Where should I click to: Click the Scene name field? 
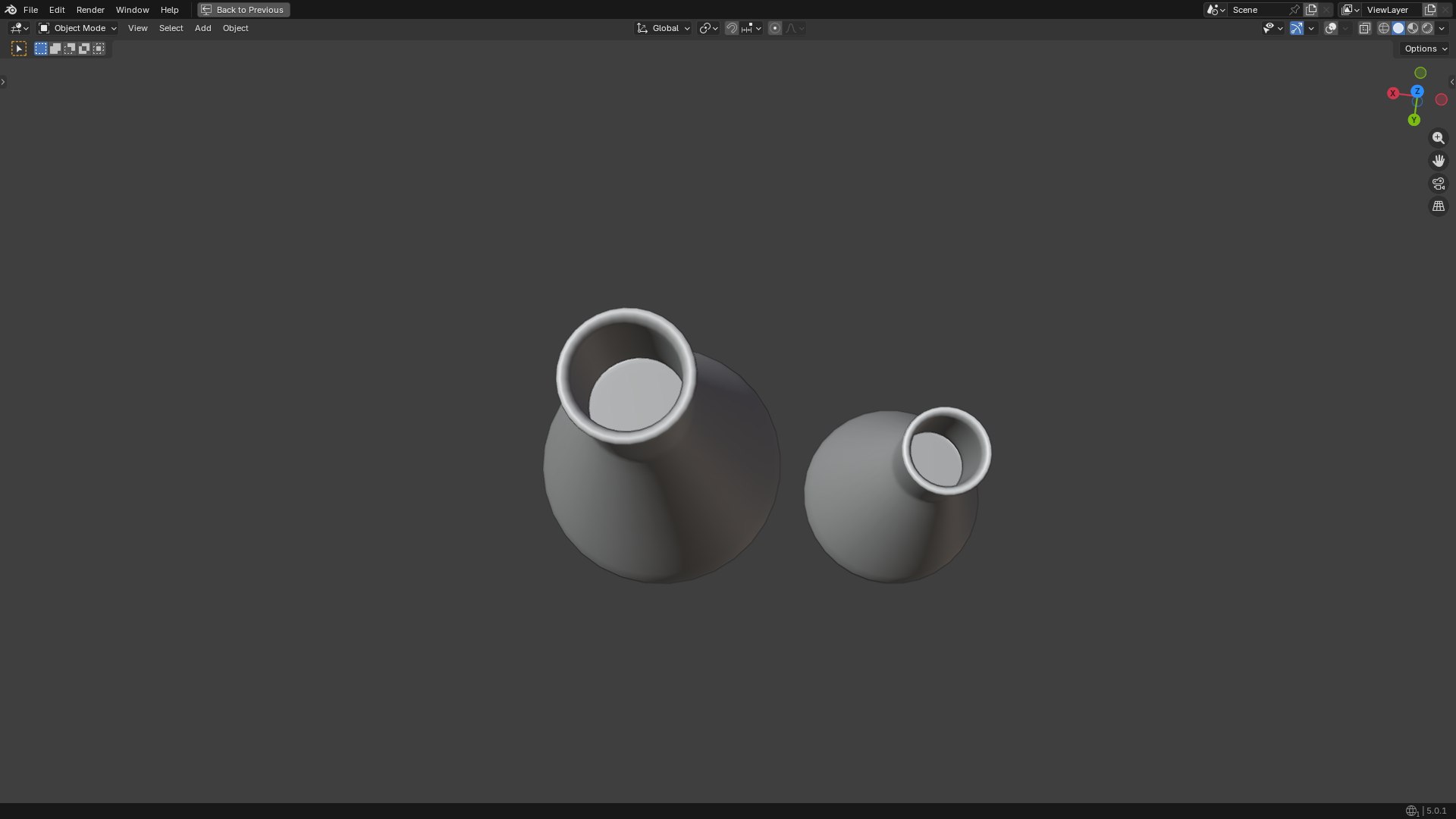coord(1257,10)
